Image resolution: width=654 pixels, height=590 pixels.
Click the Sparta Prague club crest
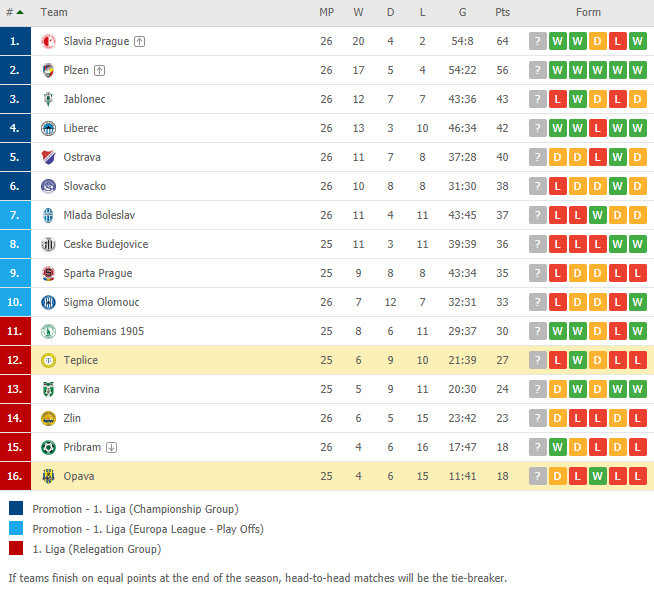point(48,274)
